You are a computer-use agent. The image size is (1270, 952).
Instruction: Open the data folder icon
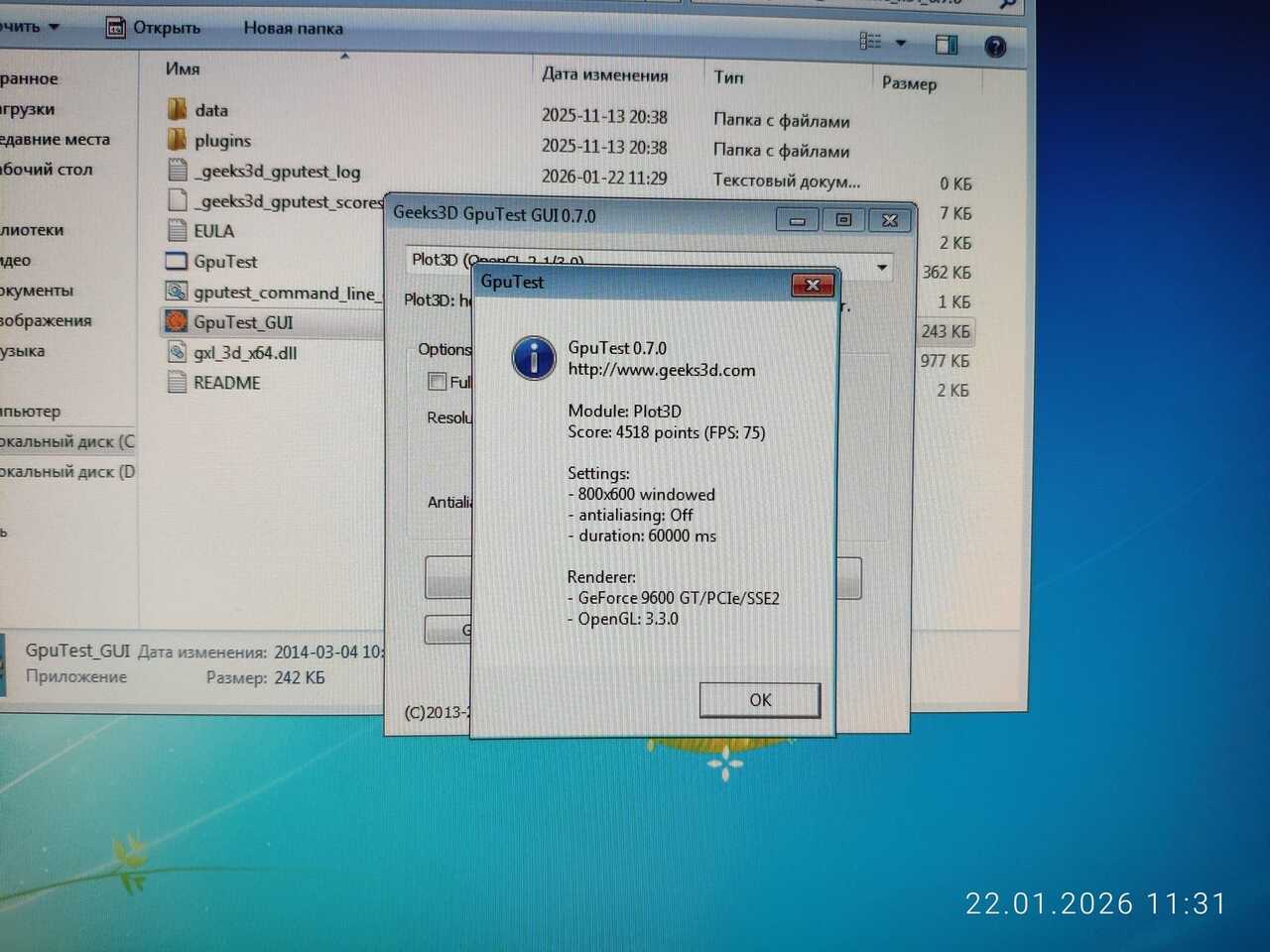[x=178, y=109]
